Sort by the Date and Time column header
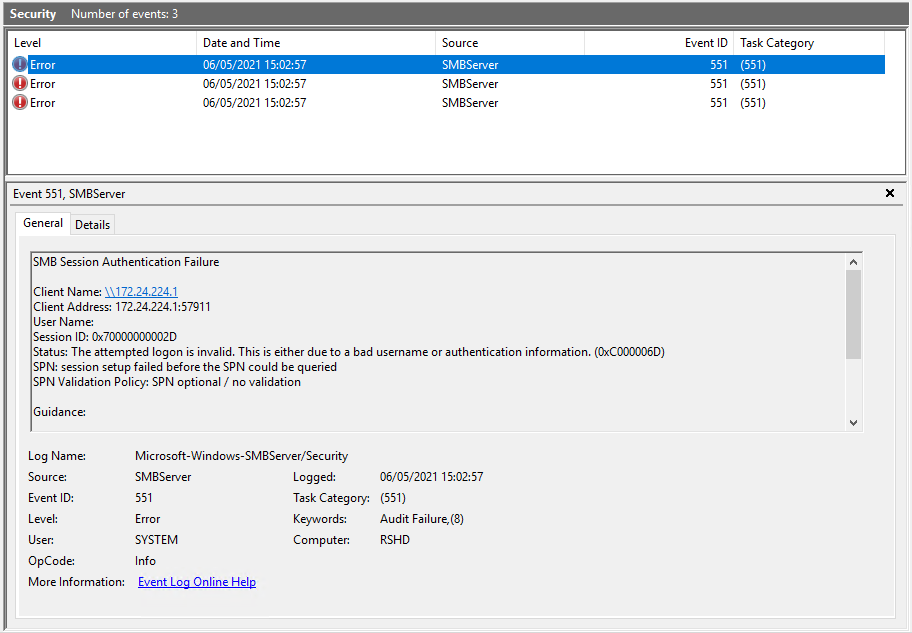 [x=316, y=43]
